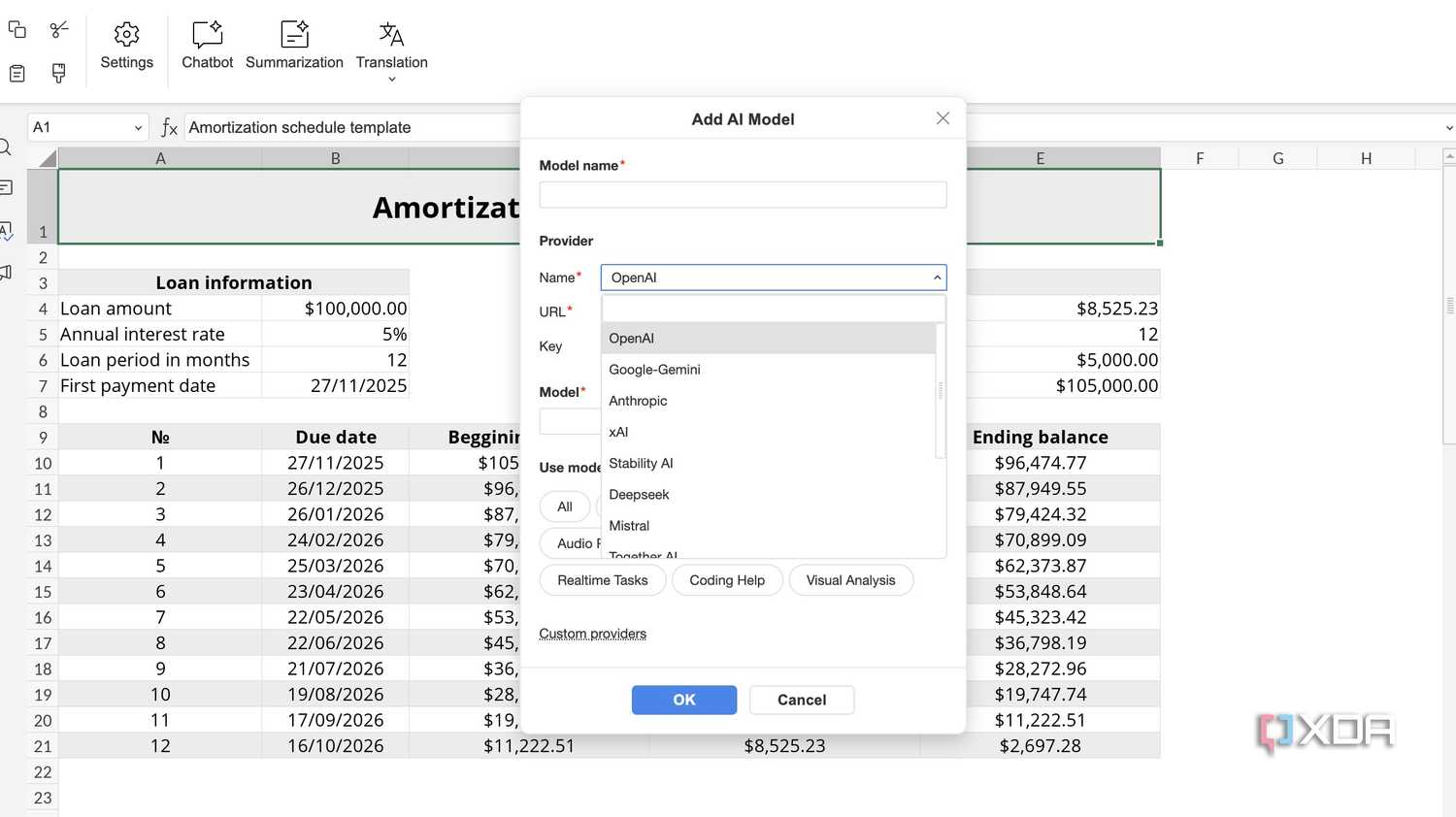Click the Cut scissors icon
This screenshot has width=1456, height=817.
pyautogui.click(x=59, y=29)
